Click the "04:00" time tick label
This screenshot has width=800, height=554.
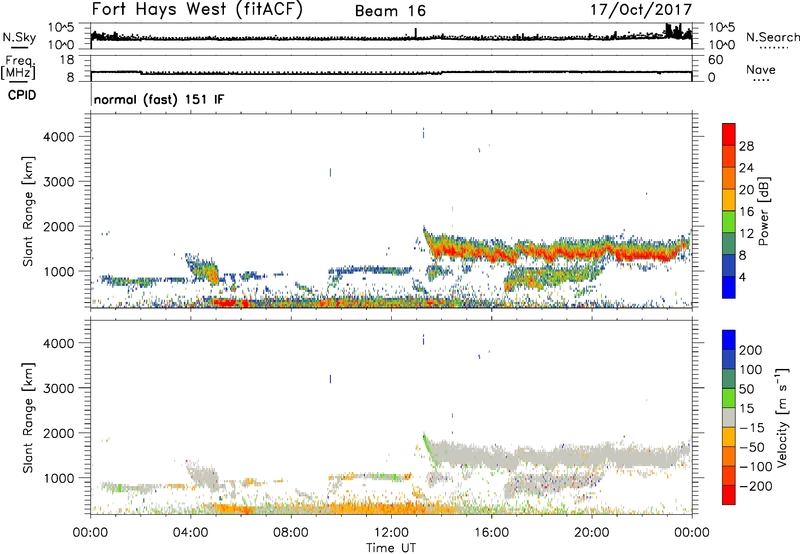pos(190,533)
